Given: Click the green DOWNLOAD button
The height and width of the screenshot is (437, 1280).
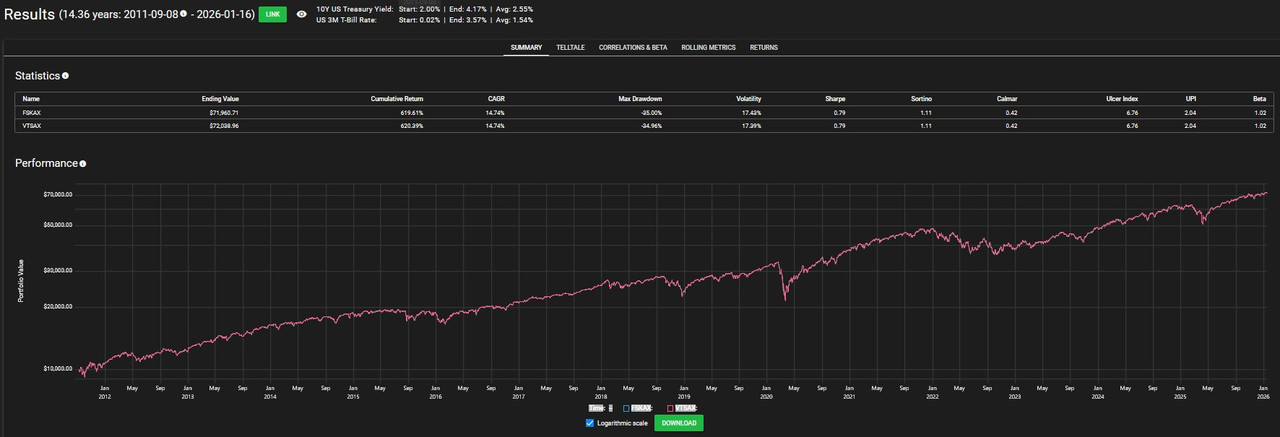Looking at the screenshot, I should click(679, 423).
